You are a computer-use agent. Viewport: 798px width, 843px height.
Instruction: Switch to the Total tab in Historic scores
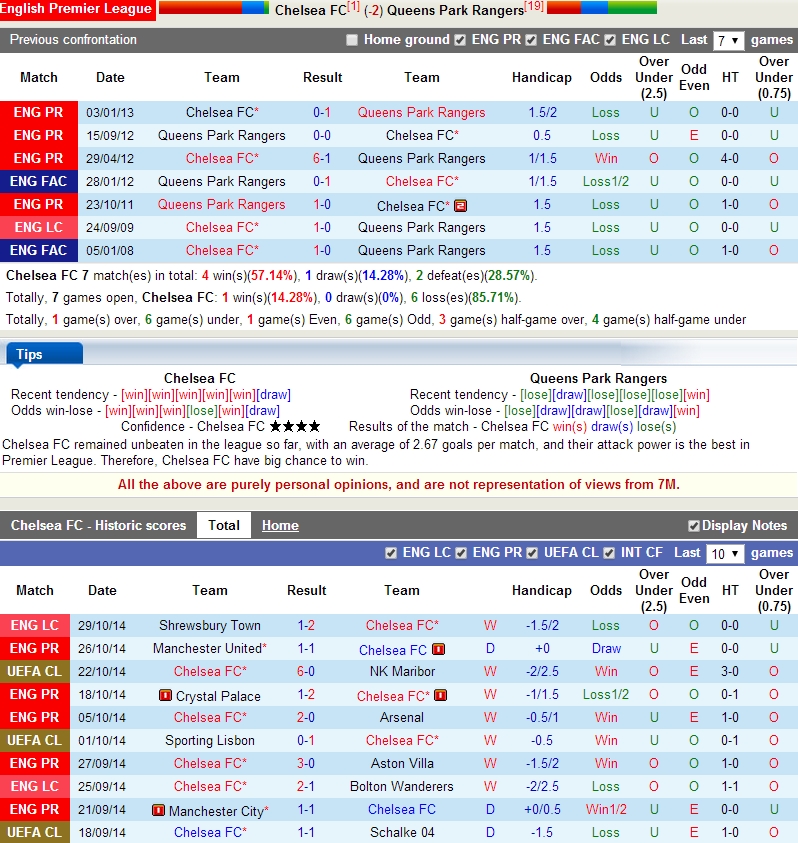click(224, 525)
